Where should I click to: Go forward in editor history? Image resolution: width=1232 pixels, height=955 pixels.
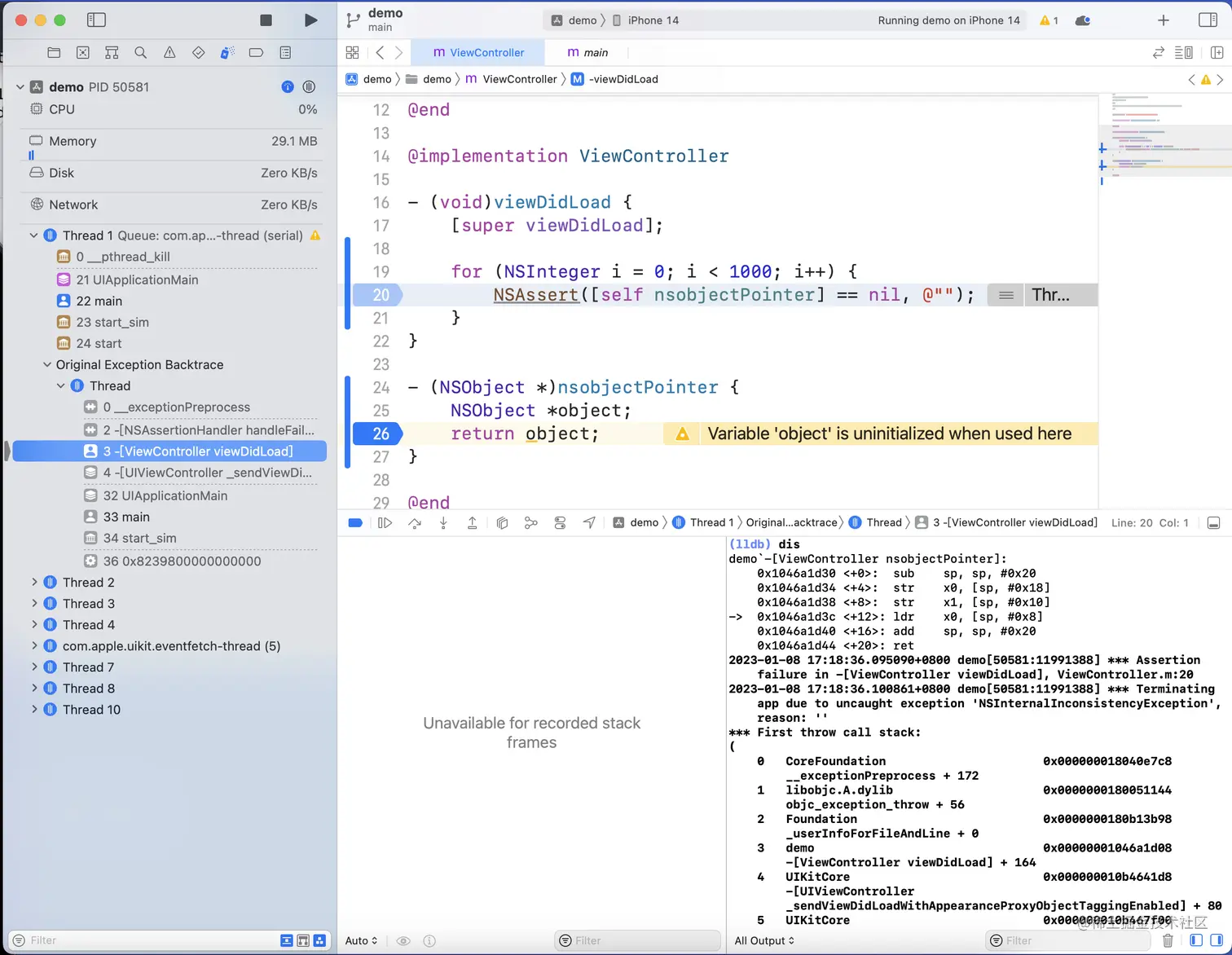(x=398, y=52)
